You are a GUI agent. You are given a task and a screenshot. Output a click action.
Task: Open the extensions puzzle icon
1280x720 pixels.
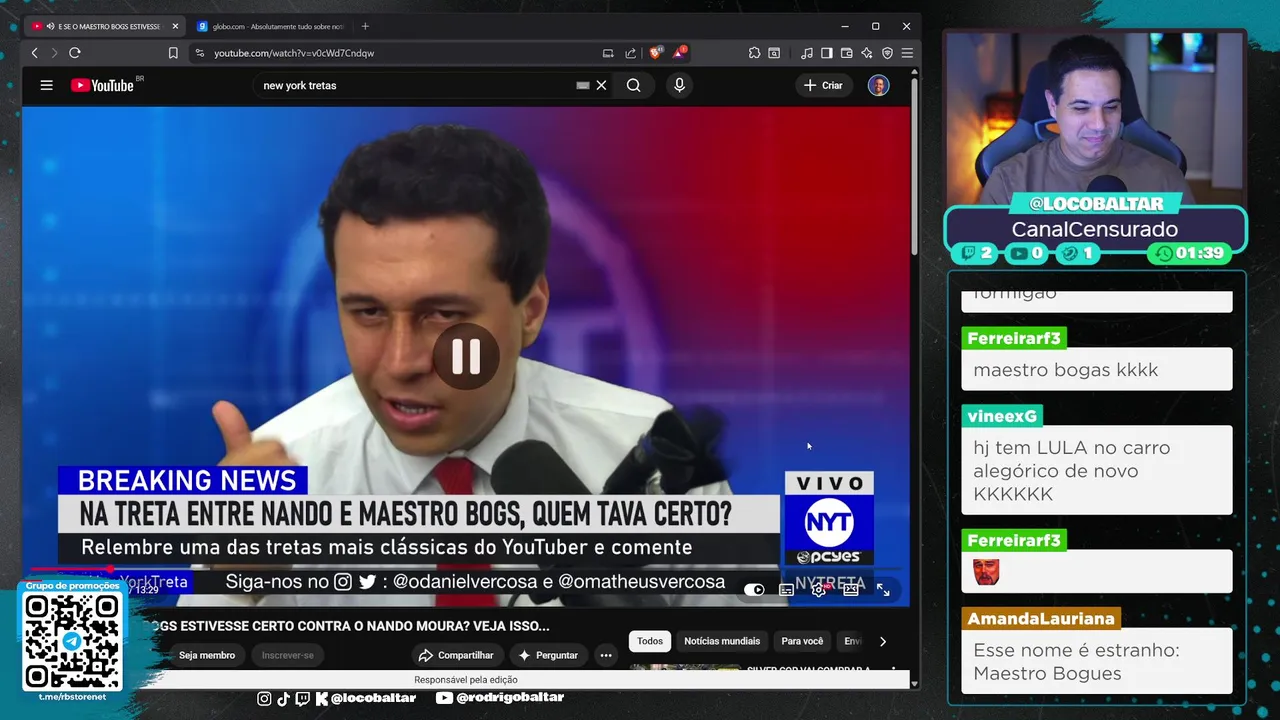(754, 53)
